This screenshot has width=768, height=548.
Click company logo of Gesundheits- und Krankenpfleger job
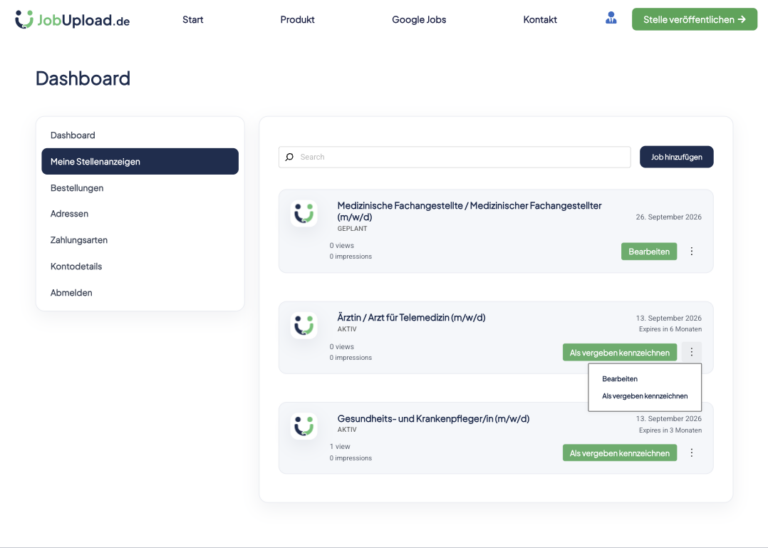pos(304,426)
